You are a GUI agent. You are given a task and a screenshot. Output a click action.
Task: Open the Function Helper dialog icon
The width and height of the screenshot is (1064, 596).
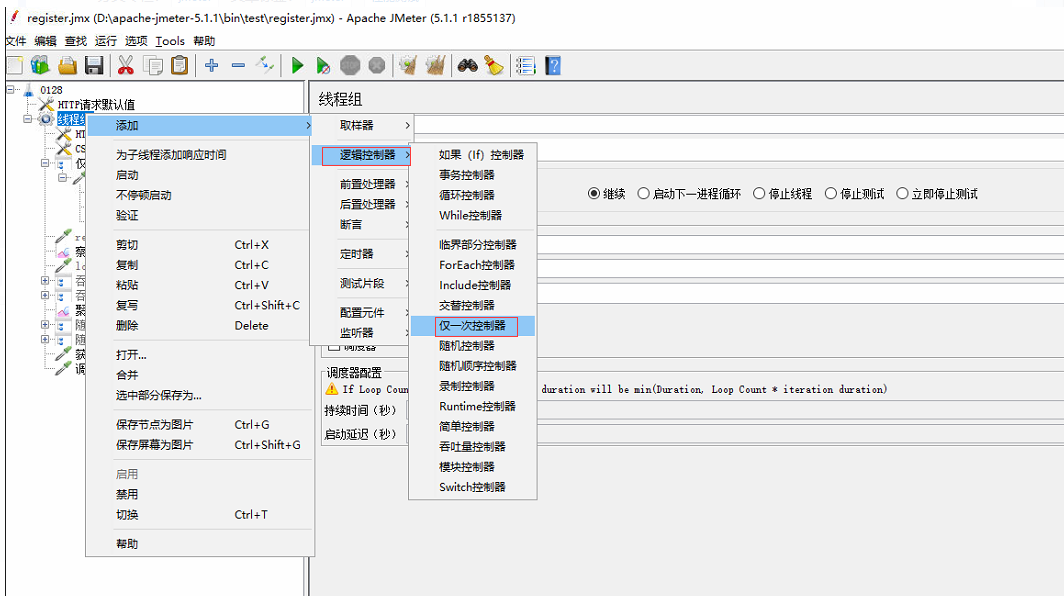(525, 66)
